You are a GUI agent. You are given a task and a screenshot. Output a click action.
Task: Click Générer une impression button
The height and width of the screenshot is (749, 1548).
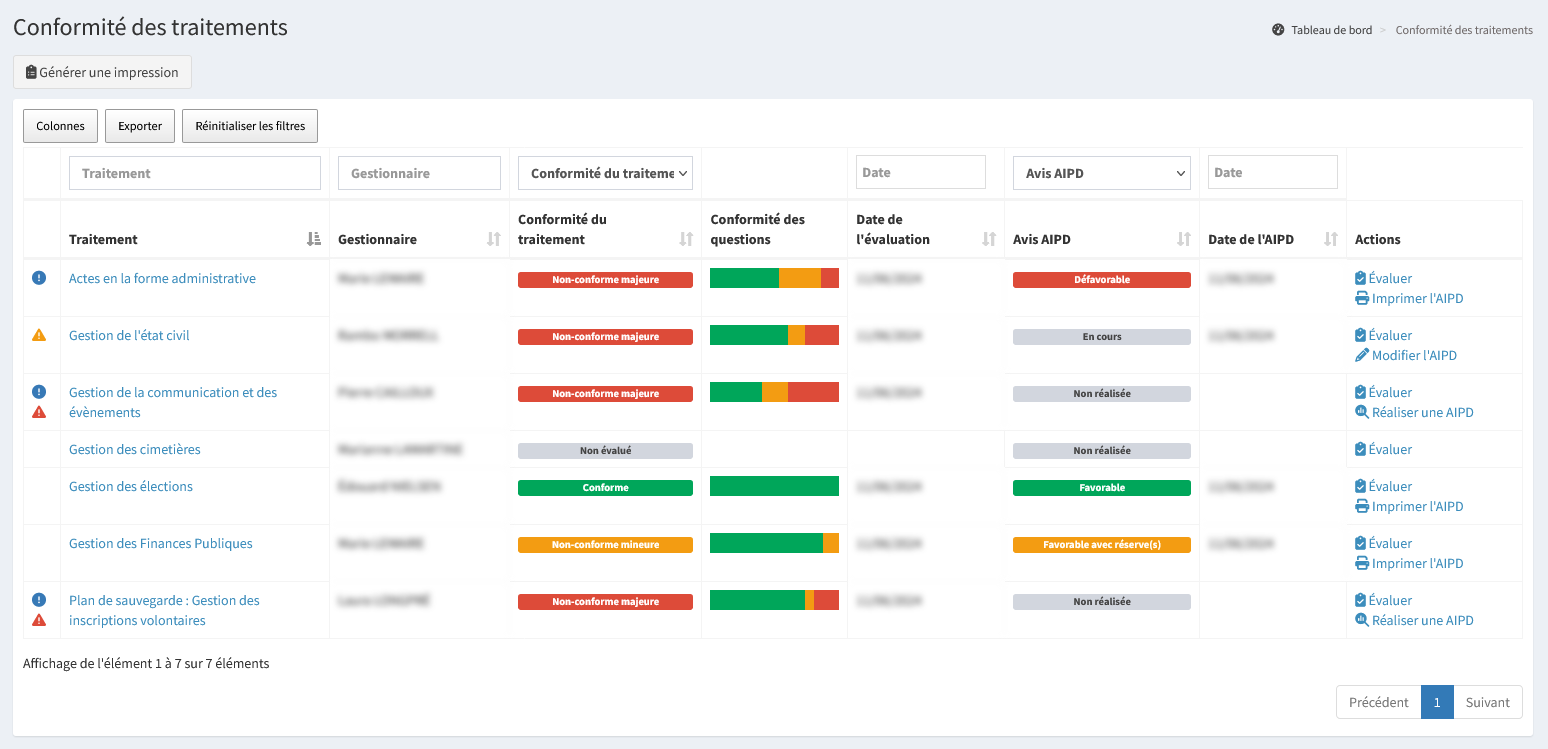tap(102, 72)
